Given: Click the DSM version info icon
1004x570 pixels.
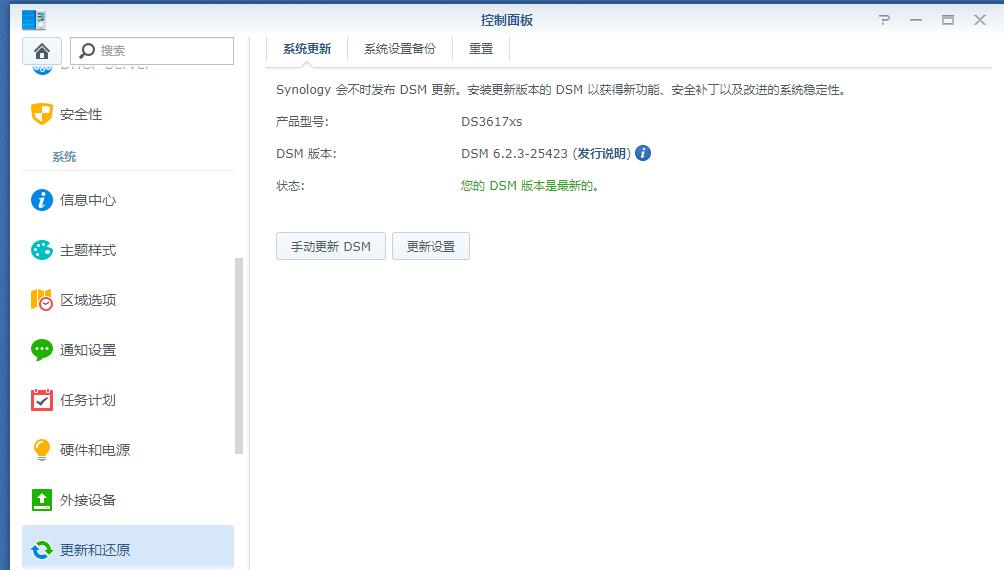Looking at the screenshot, I should (x=643, y=153).
